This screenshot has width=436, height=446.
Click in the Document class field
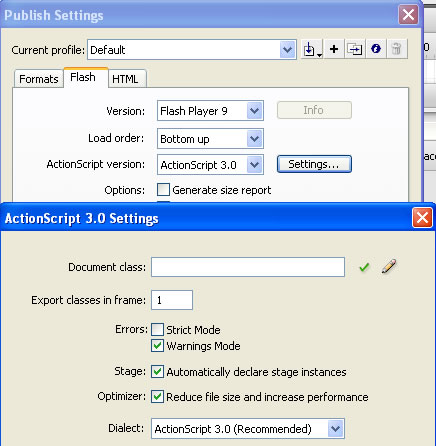(248, 267)
